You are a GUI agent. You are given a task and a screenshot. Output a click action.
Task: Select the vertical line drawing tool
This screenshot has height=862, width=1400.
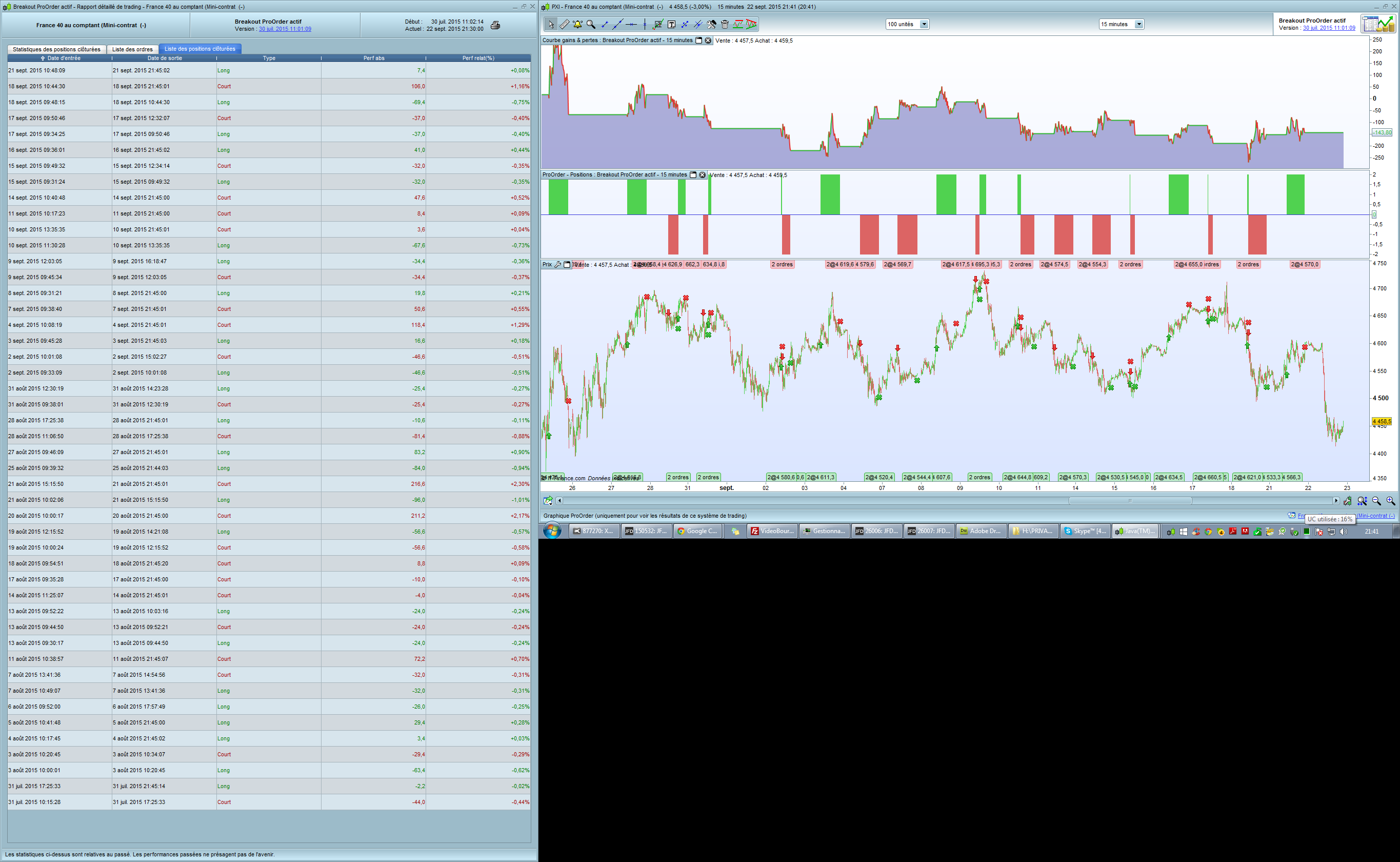[x=645, y=25]
